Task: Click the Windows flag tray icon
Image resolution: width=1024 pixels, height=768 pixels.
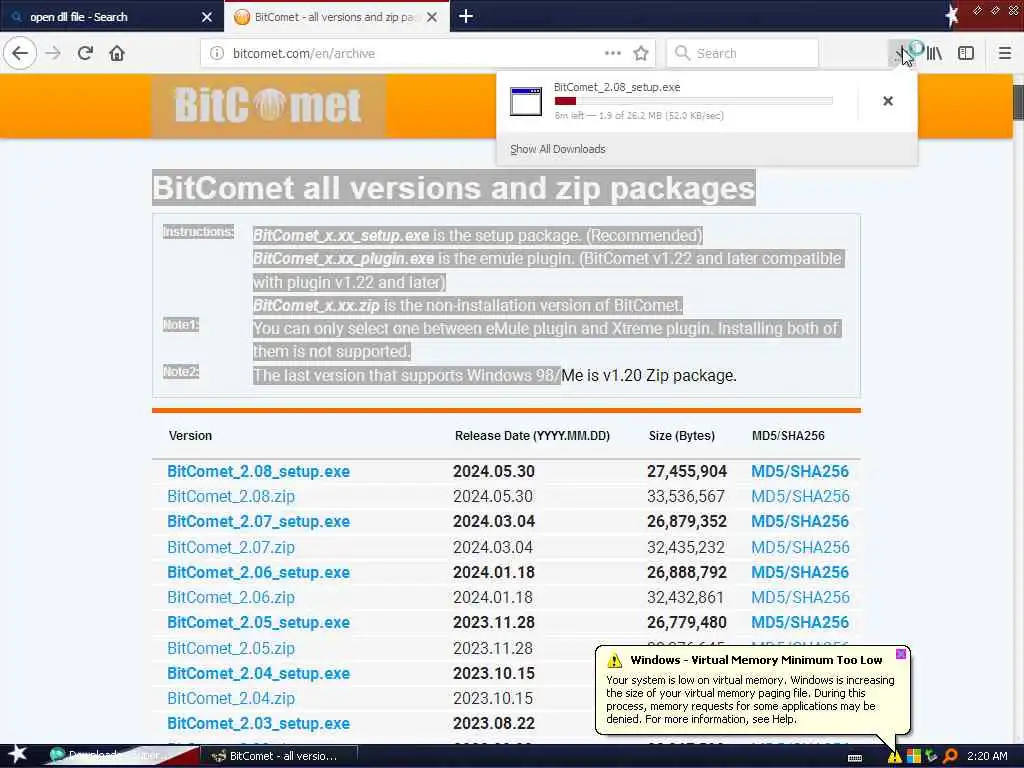Action: click(x=914, y=756)
